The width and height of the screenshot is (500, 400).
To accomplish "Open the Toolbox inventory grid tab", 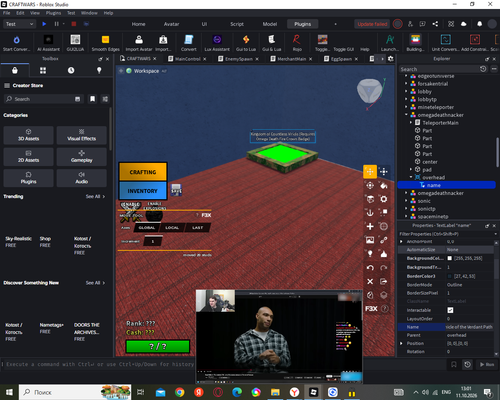I will pos(43,70).
